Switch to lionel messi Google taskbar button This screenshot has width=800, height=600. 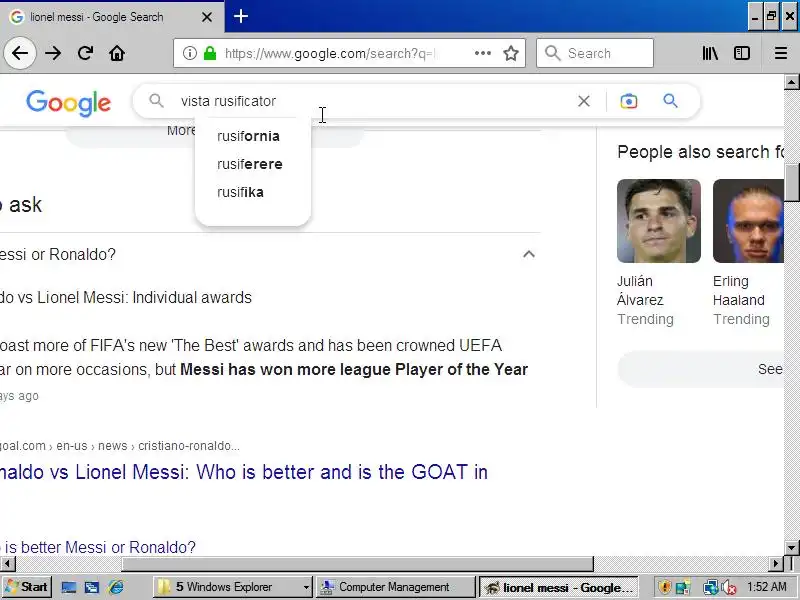point(559,587)
